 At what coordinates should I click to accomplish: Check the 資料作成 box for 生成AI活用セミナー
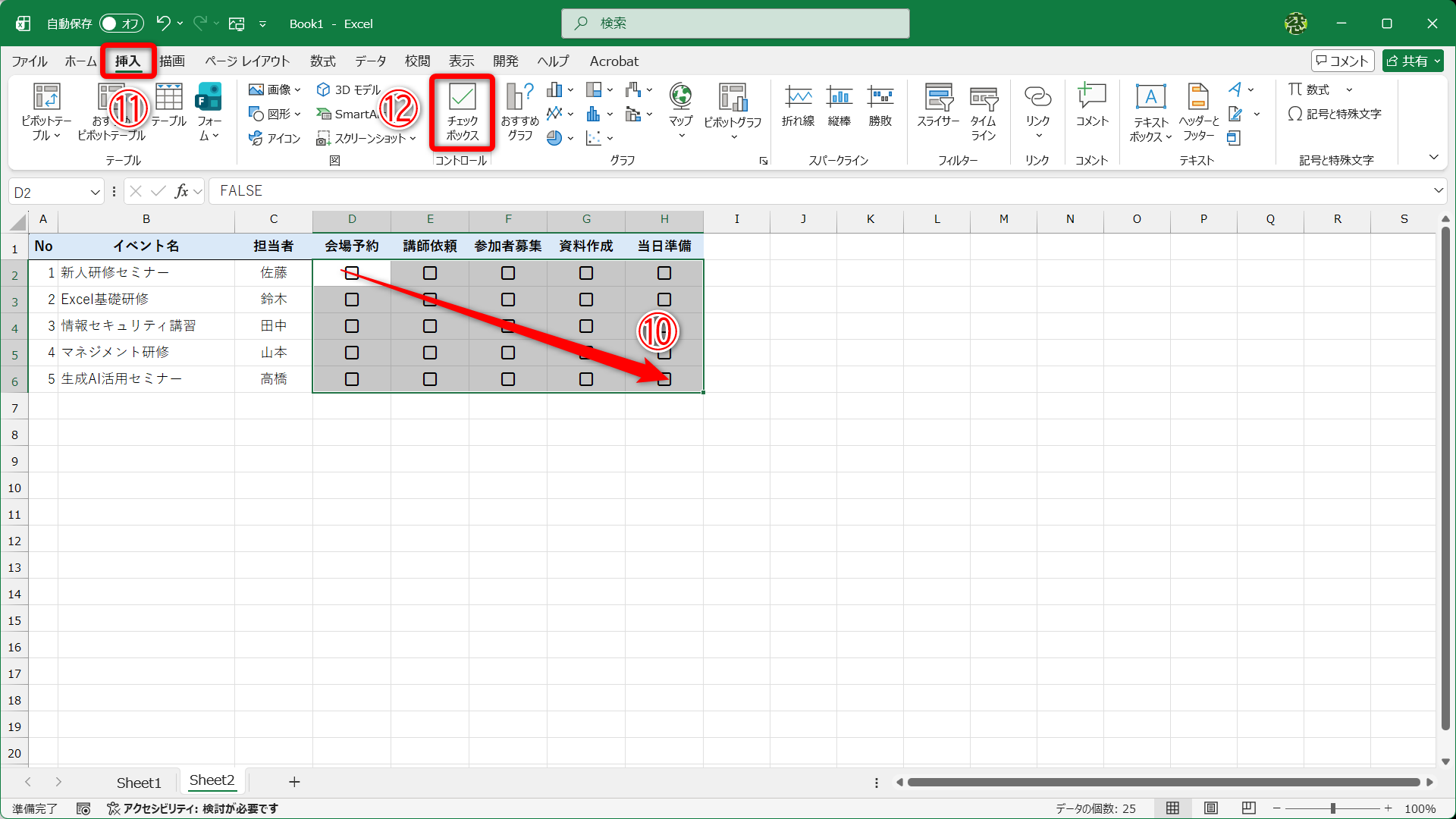[586, 379]
